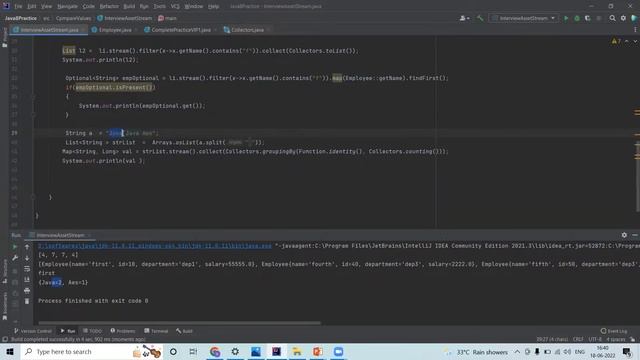
Task: Open the VCS menu
Action: pos(175,7)
